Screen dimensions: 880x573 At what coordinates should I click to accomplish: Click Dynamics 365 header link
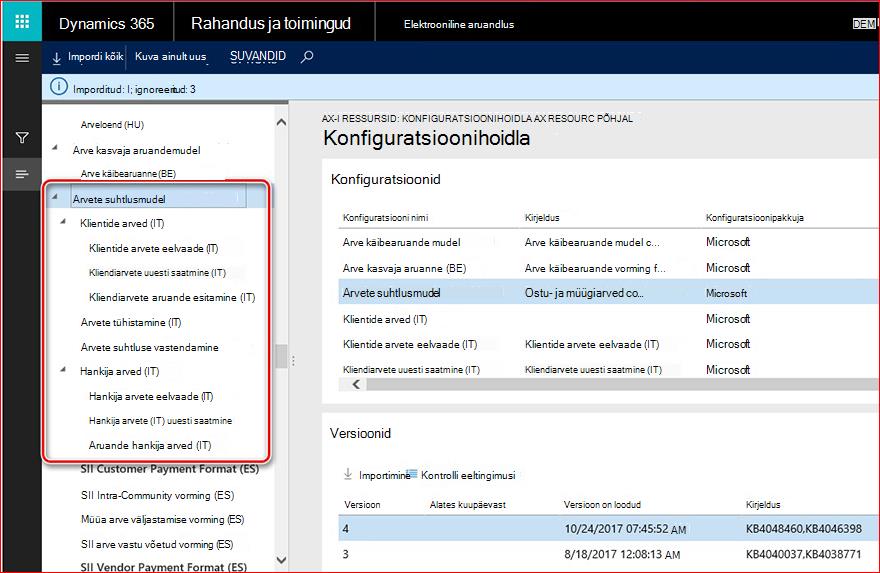point(107,23)
